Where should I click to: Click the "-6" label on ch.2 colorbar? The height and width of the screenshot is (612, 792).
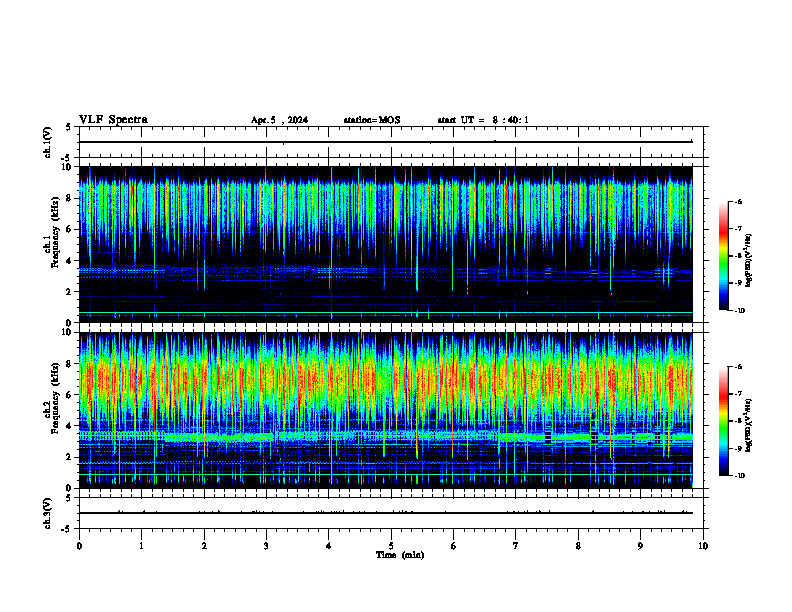tap(738, 367)
